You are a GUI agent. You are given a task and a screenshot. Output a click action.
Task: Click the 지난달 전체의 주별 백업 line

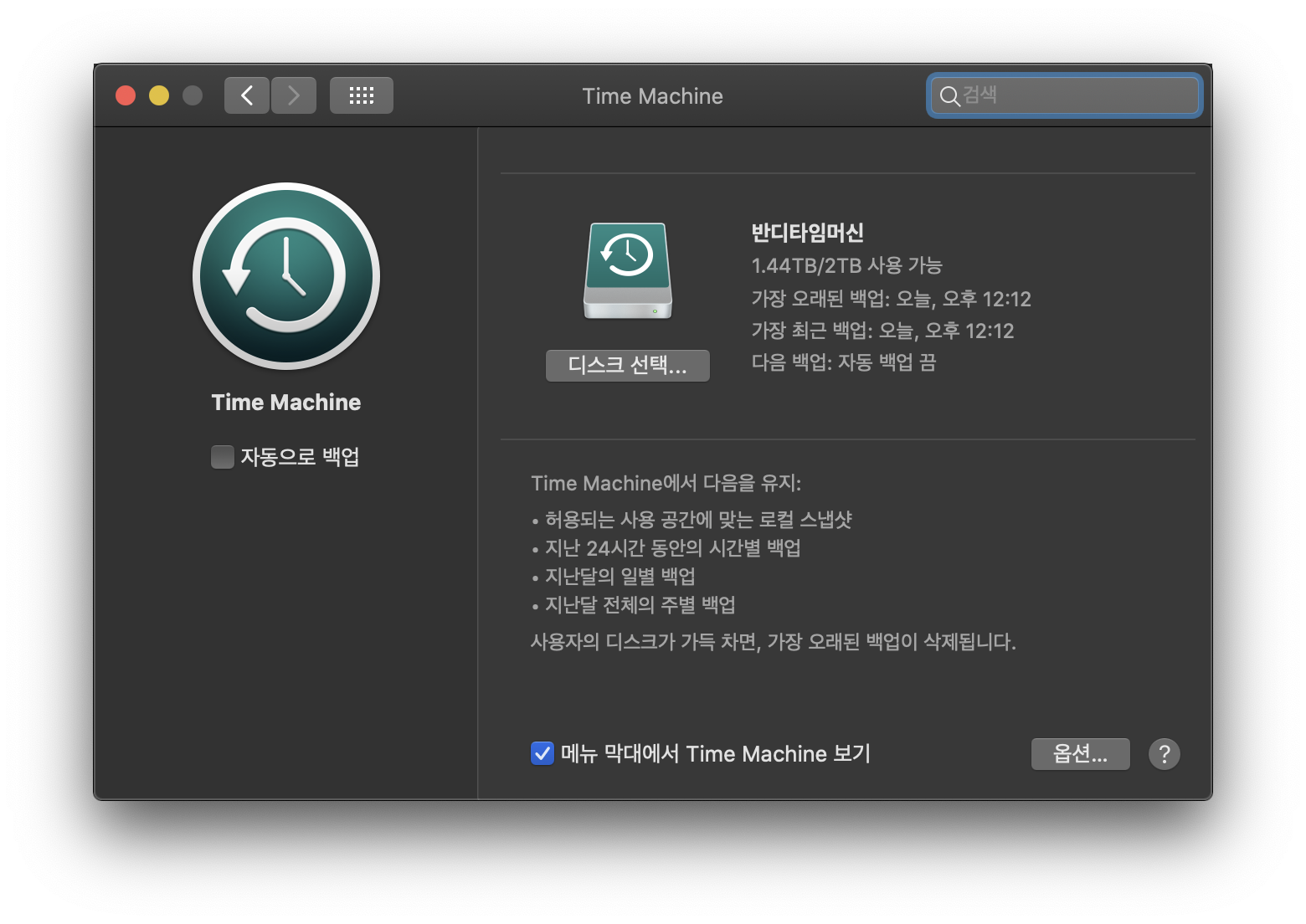(x=634, y=605)
